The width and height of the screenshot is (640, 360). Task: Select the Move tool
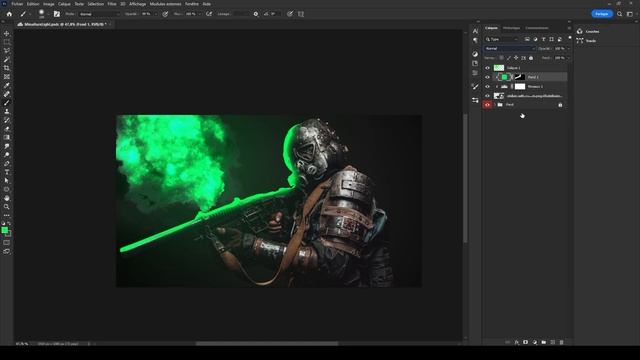click(x=7, y=33)
